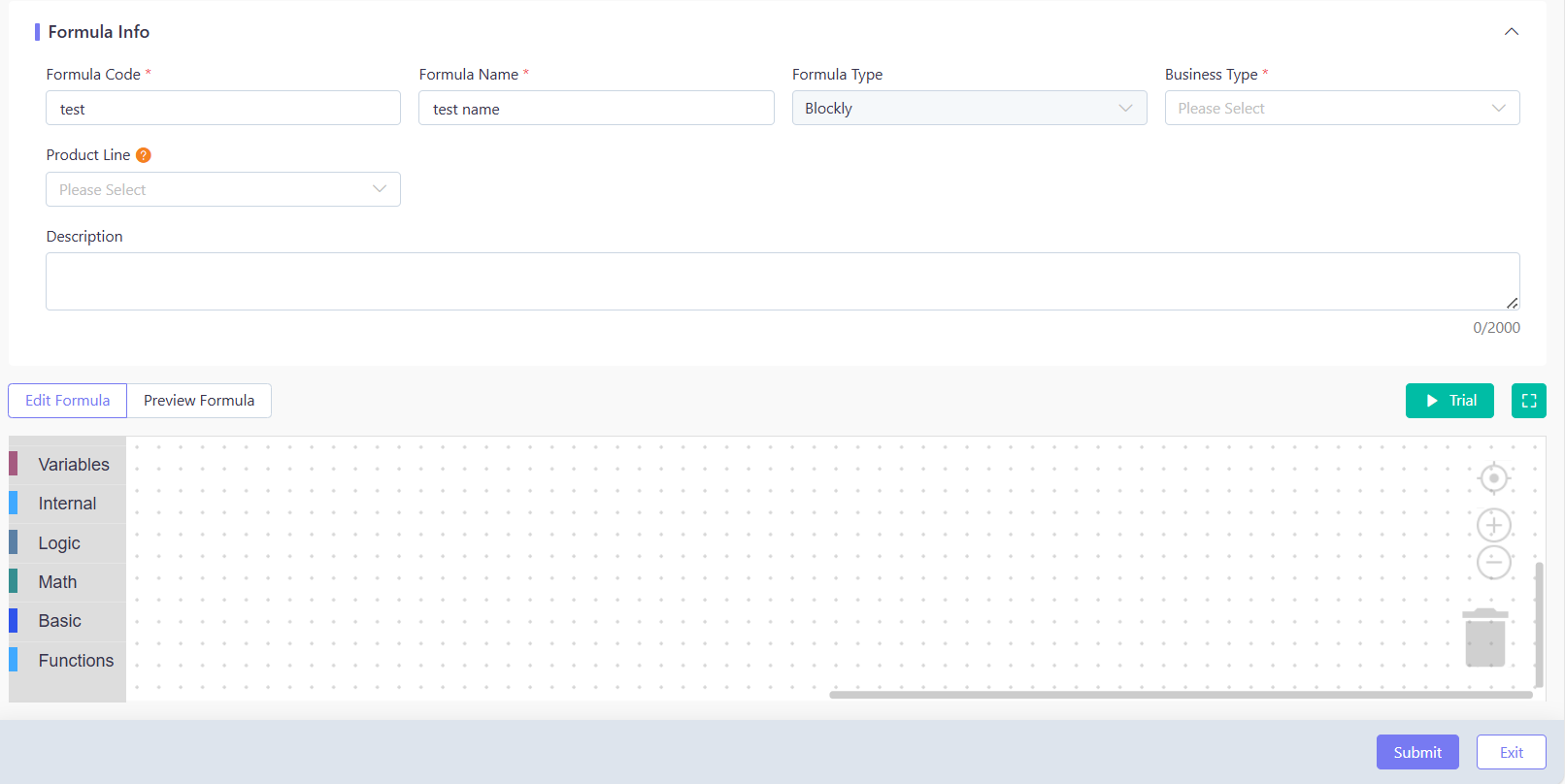The width and height of the screenshot is (1565, 784).
Task: Click the Business Type dropdown arrow
Action: point(1499,108)
